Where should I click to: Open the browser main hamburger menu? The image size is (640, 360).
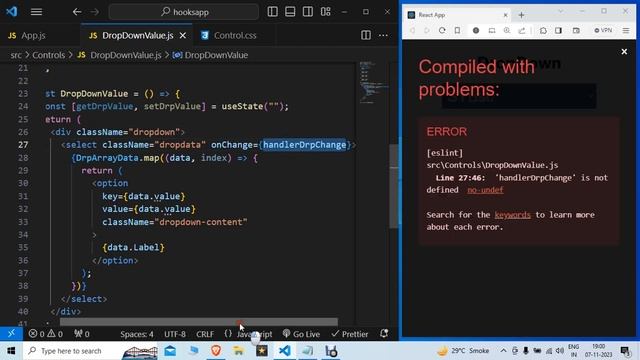[x=626, y=31]
